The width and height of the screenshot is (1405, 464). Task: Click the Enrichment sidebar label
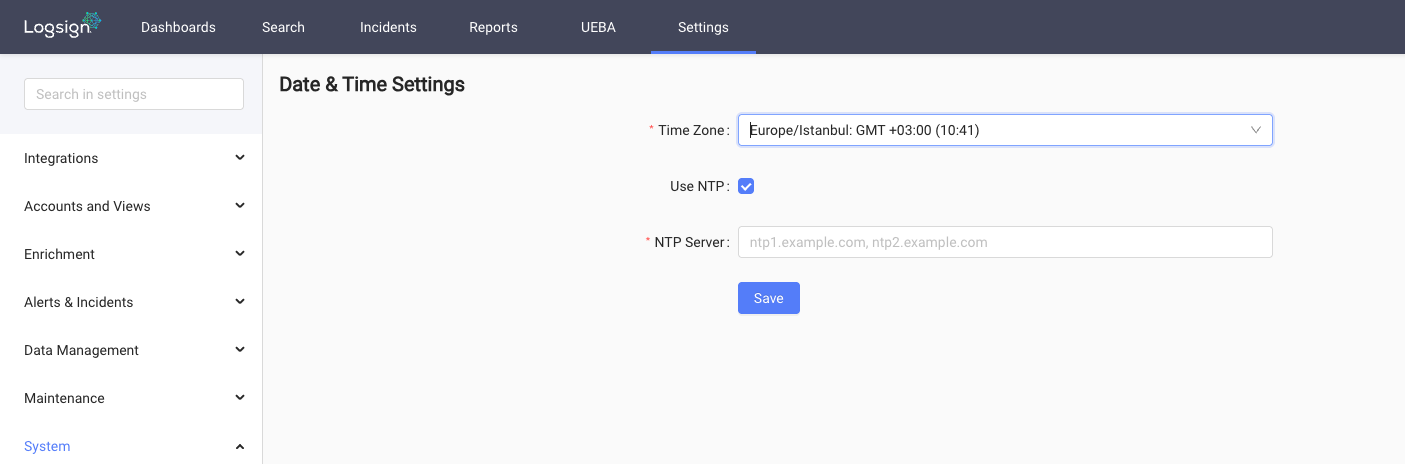(x=59, y=254)
